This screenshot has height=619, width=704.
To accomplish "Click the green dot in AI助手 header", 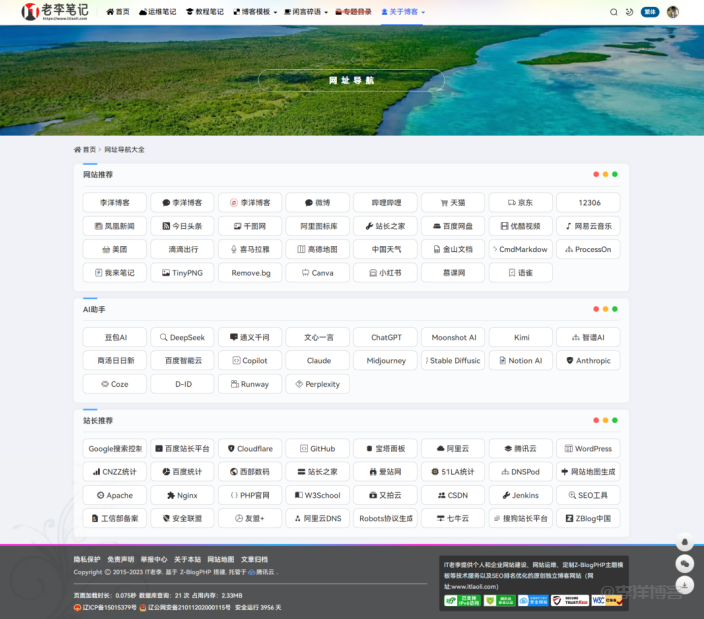I will coord(615,309).
